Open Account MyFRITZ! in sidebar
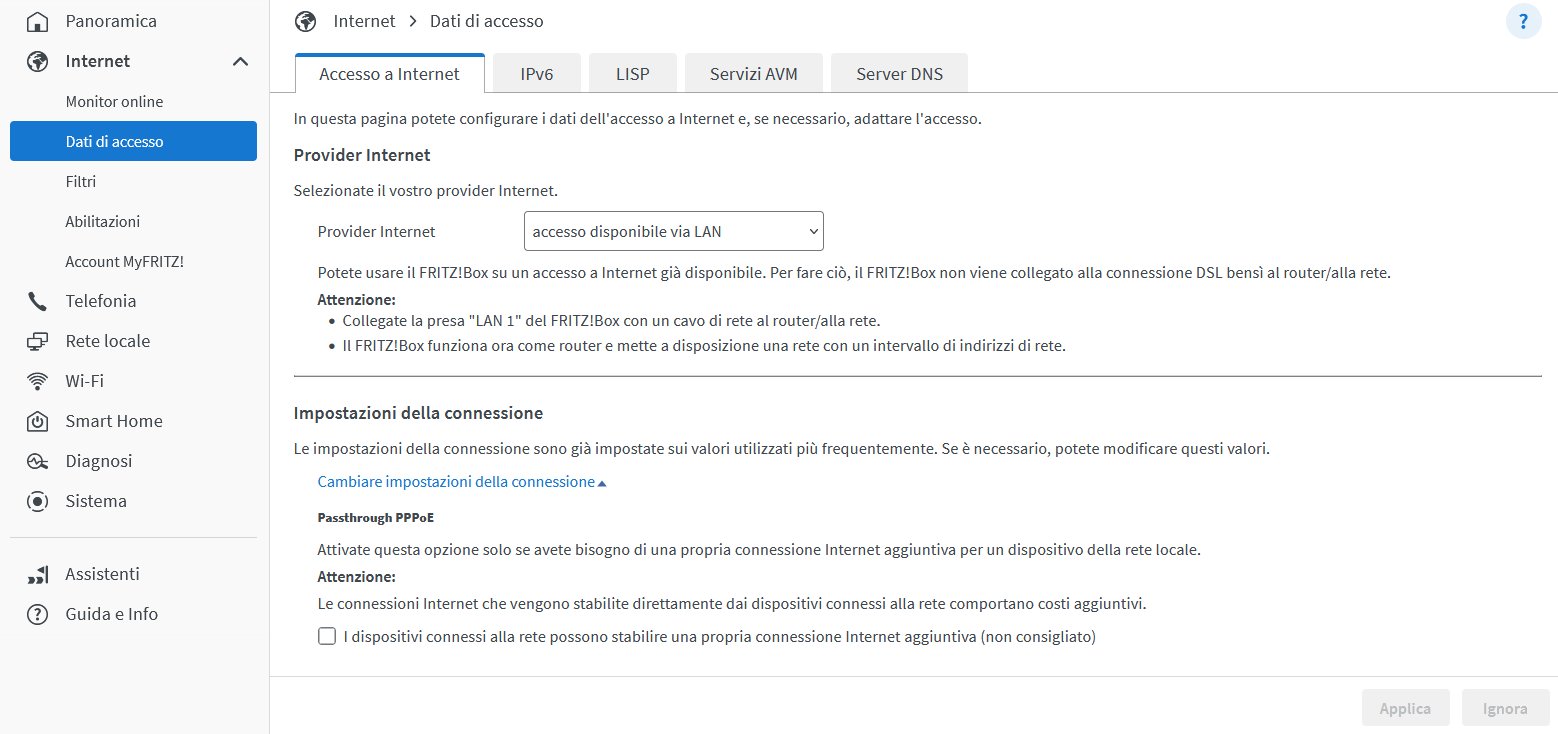The width and height of the screenshot is (1558, 734). 124,261
